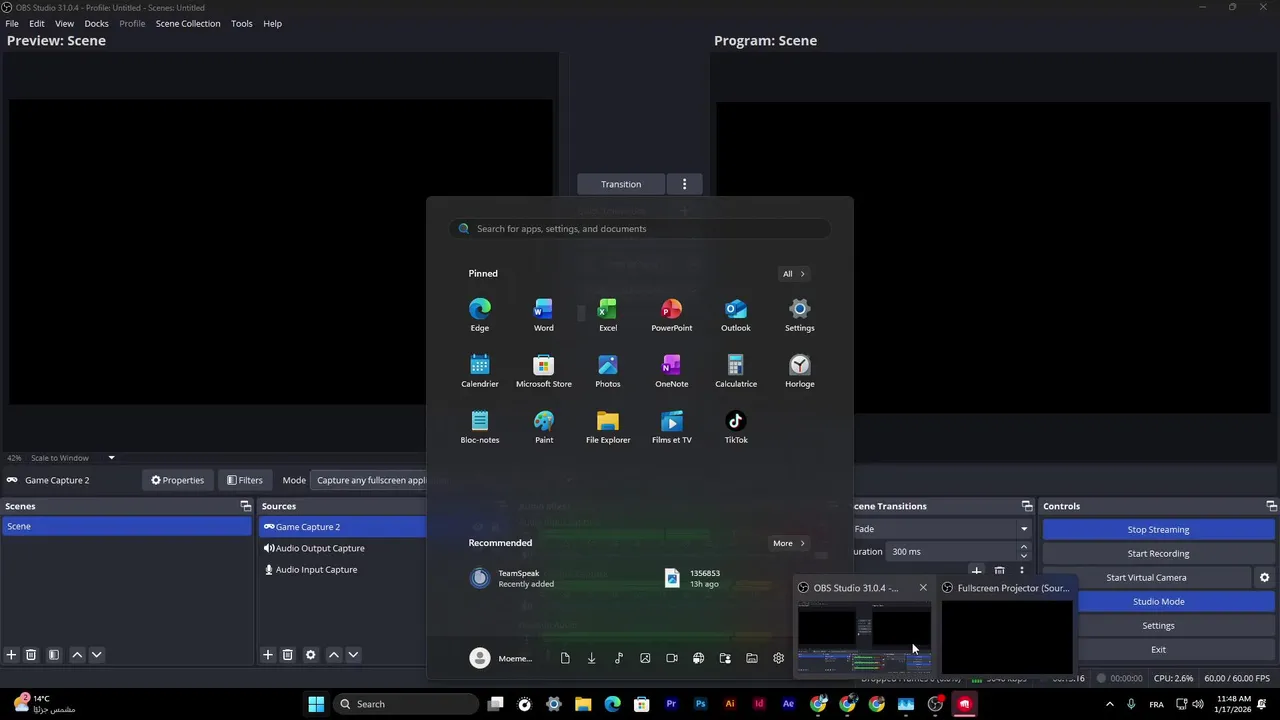Open Properties for Game Capture 2

point(177,480)
